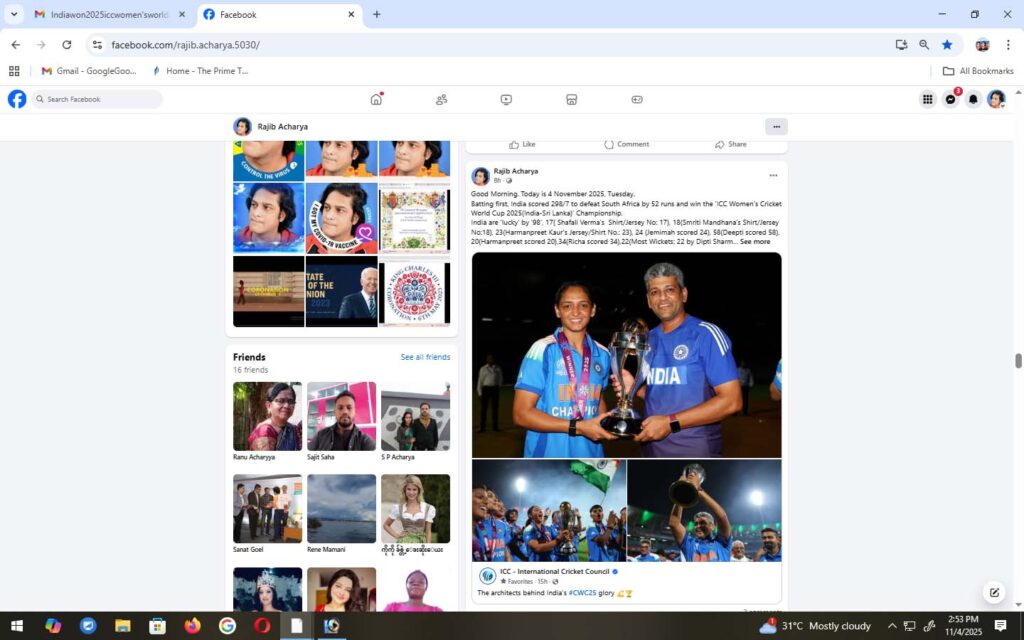Open the Friends icon in top navigation
Screen dimensions: 1024x640
click(441, 99)
